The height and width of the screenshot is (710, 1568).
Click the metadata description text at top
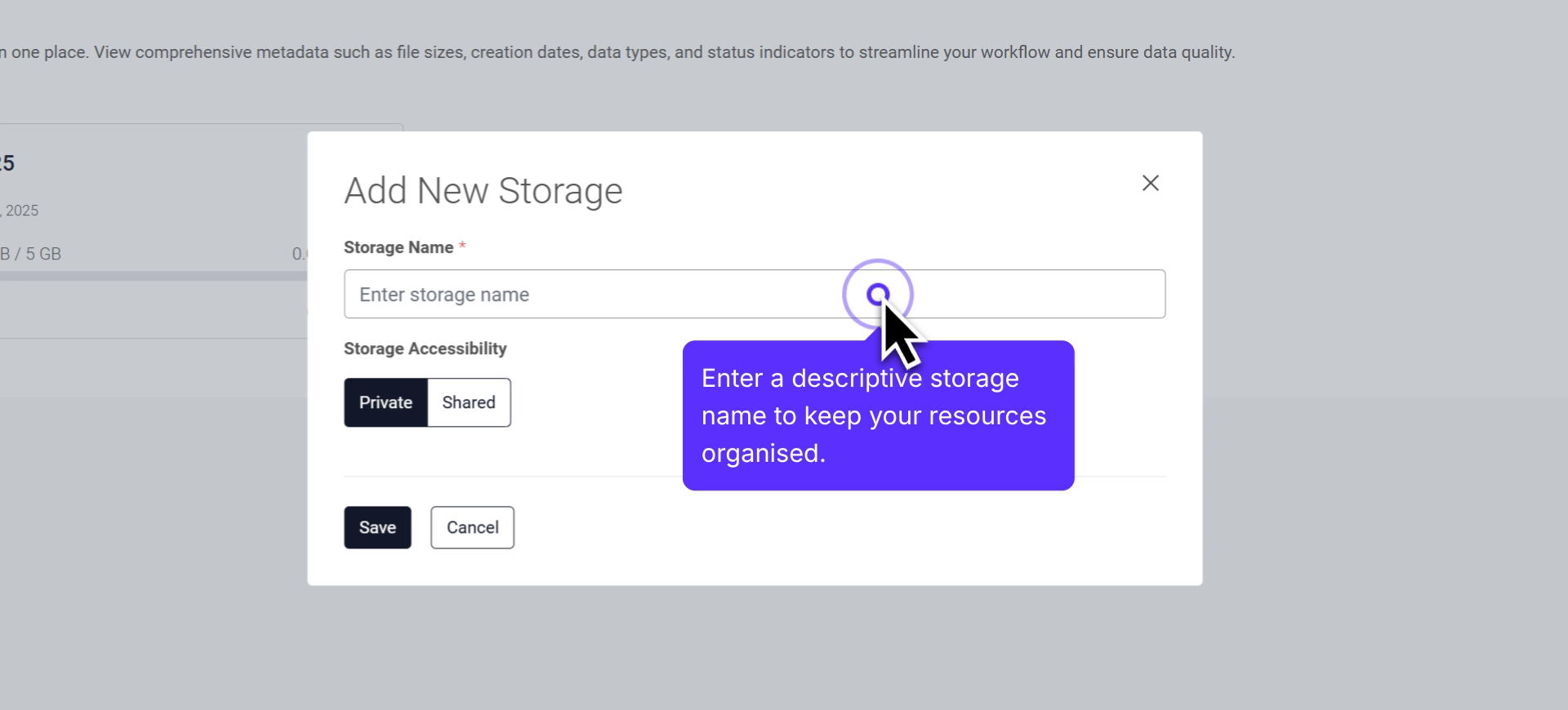[621, 52]
